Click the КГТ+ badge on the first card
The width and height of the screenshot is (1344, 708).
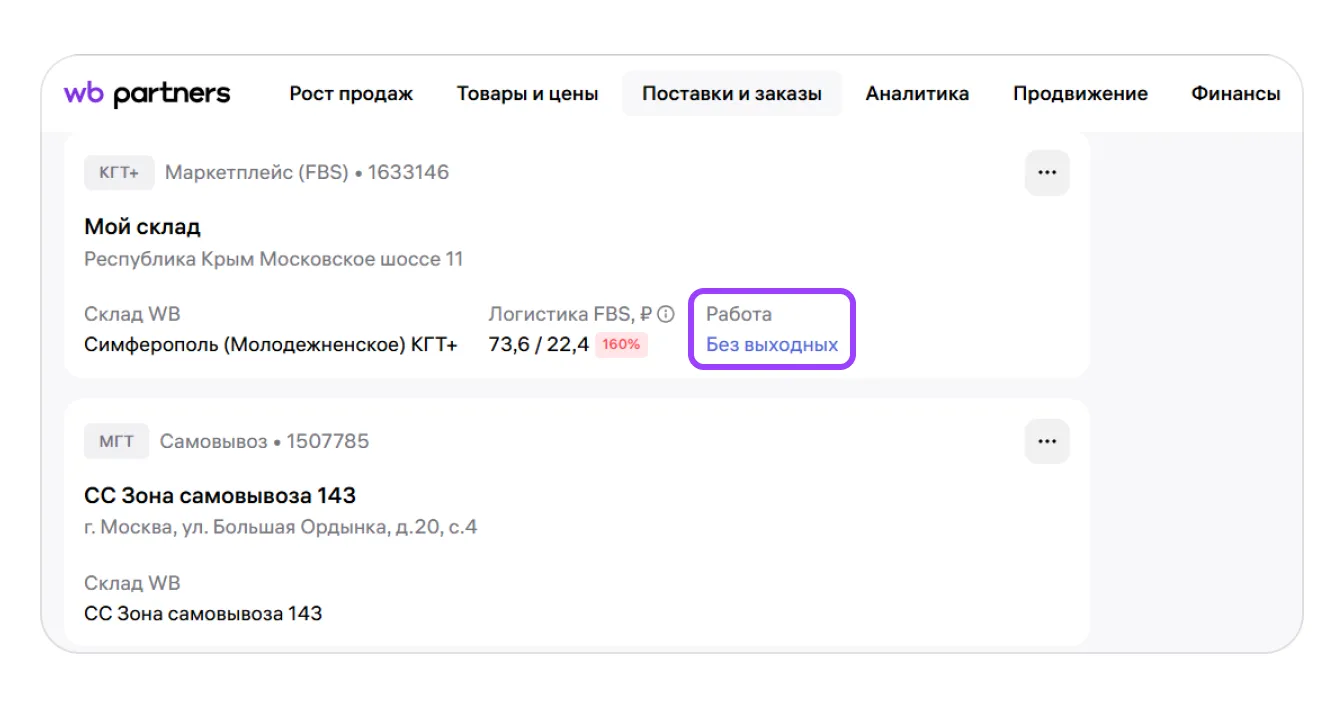[119, 173]
